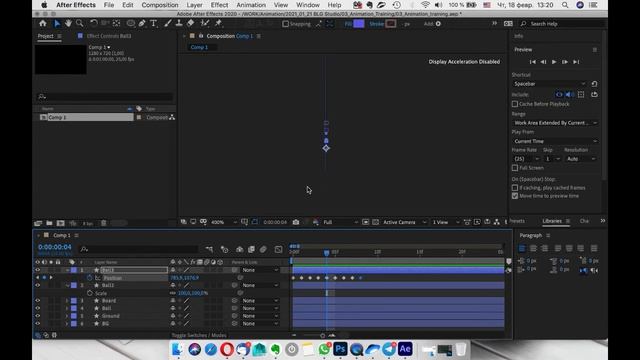Enable the Snapping checkbox
Image resolution: width=640 pixels, height=360 pixels.
tap(286, 24)
